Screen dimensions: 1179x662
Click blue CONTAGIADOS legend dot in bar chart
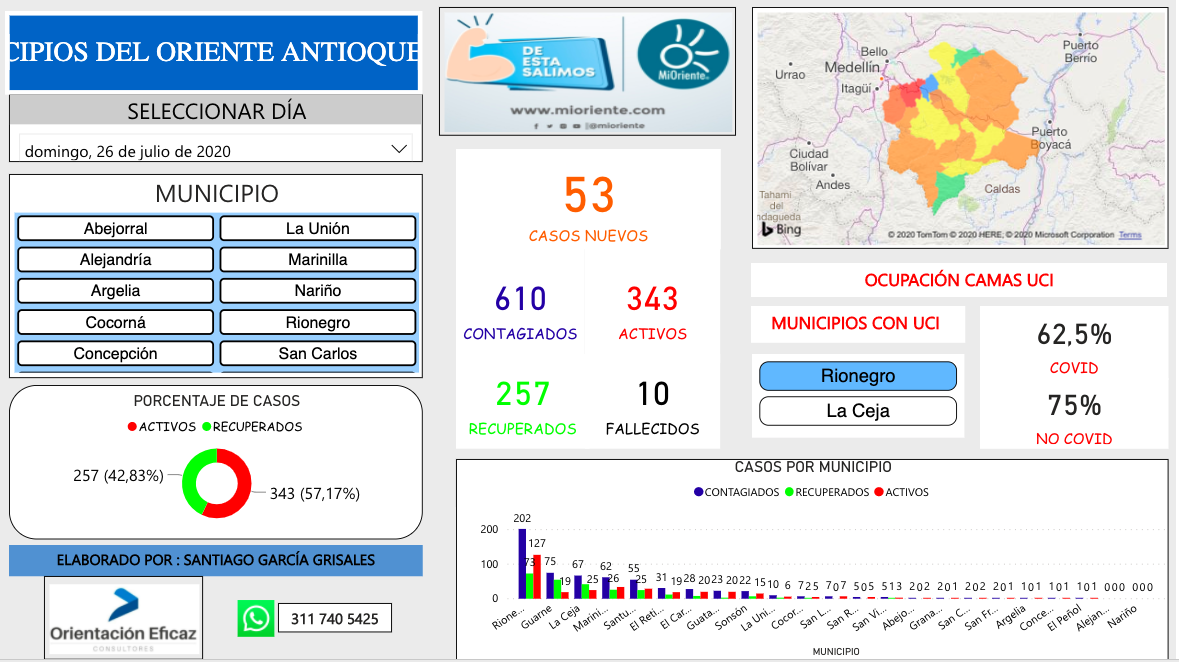[698, 492]
